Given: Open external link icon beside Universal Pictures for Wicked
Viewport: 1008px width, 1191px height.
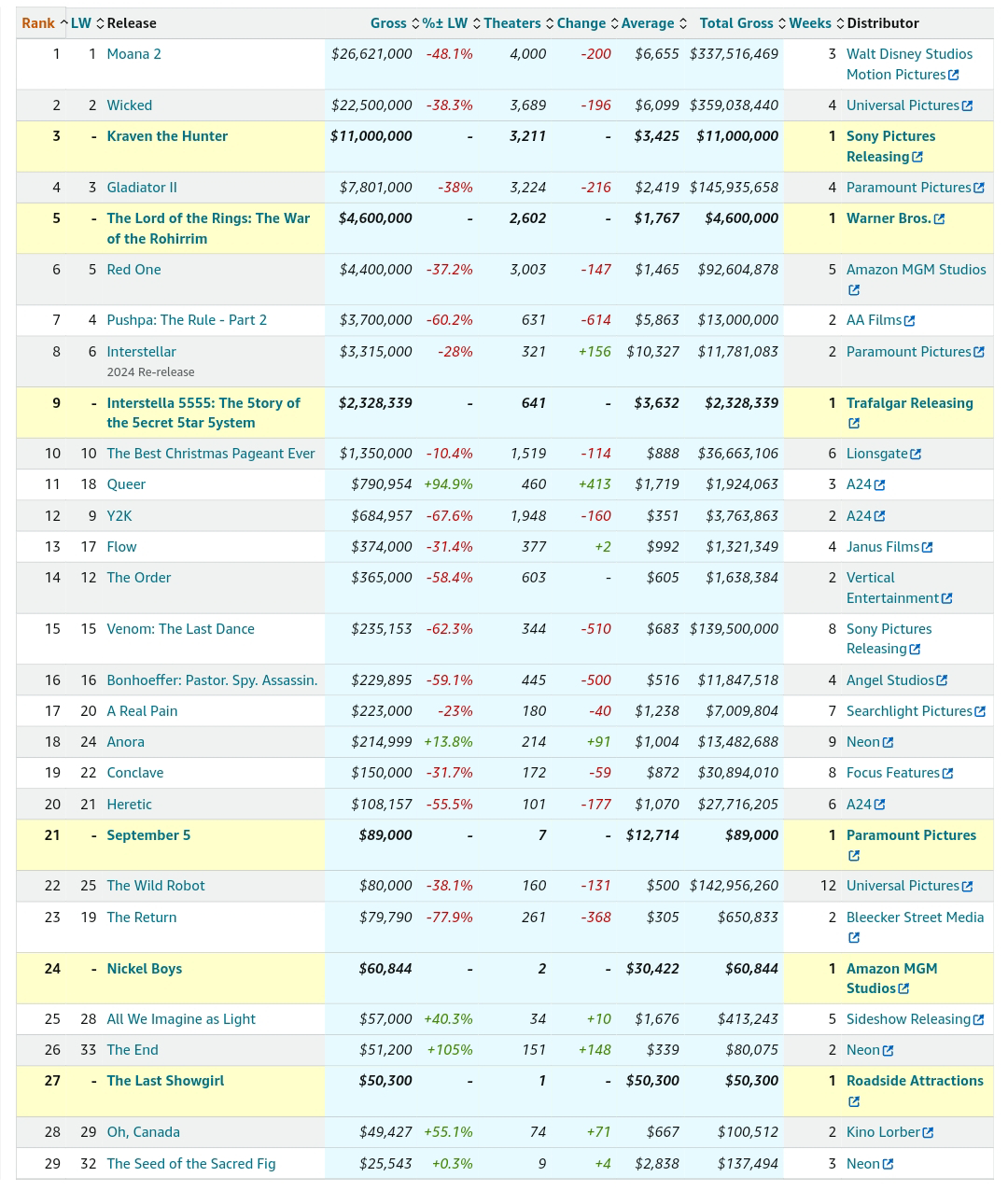Looking at the screenshot, I should (x=967, y=106).
